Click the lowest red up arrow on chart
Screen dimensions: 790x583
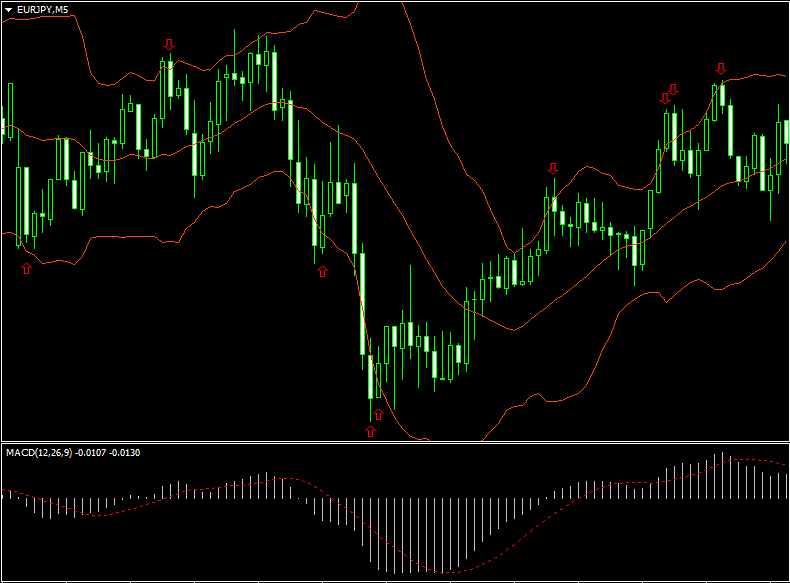point(370,431)
